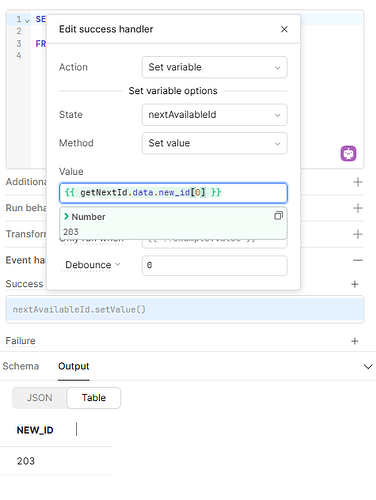The height and width of the screenshot is (500, 376).
Task: Add a new Failure event handler
Action: tap(355, 341)
